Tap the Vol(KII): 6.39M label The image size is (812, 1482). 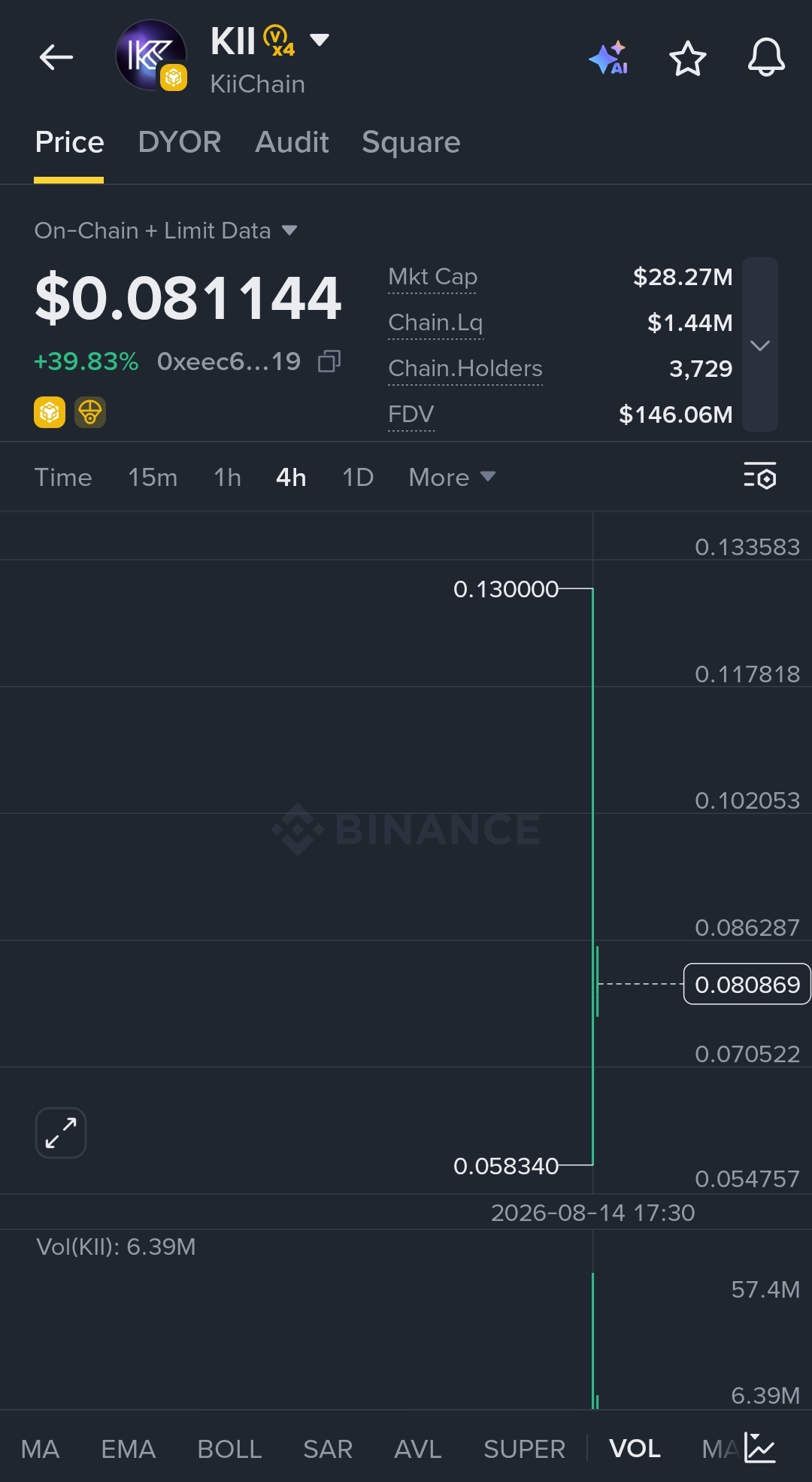[x=116, y=1247]
